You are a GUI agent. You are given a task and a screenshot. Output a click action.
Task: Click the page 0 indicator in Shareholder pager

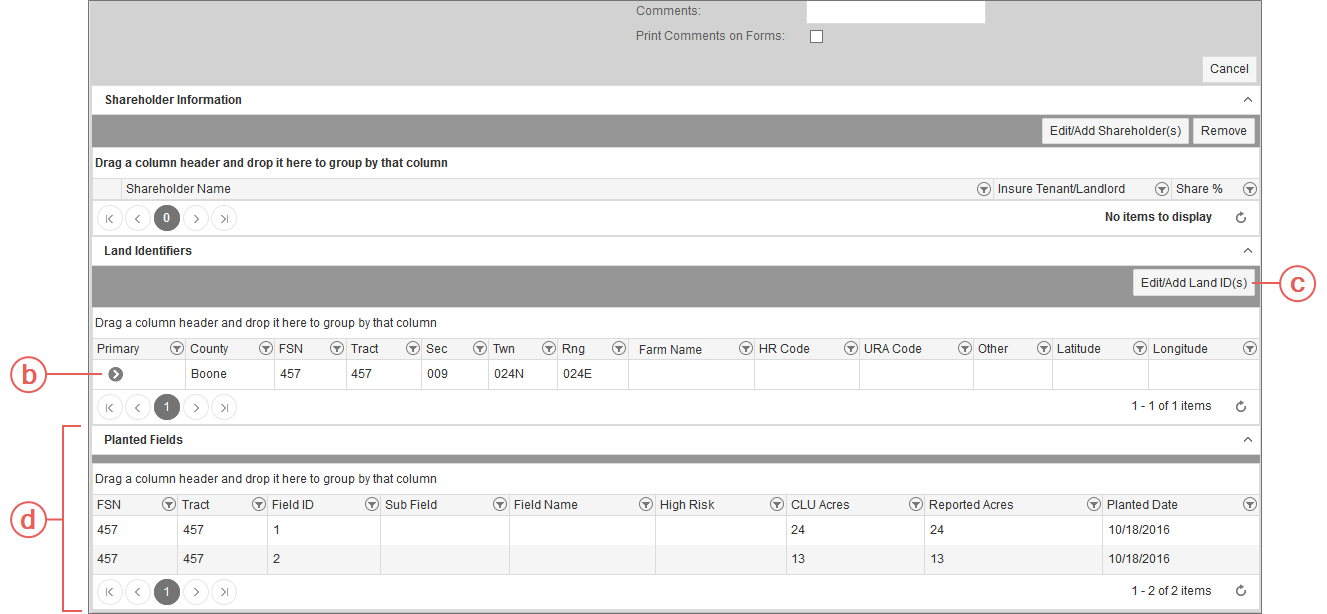coord(167,218)
